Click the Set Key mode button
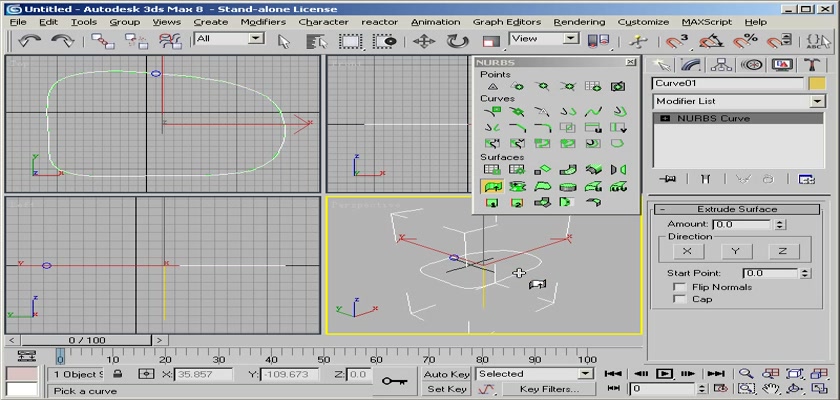840x400 pixels. point(446,389)
